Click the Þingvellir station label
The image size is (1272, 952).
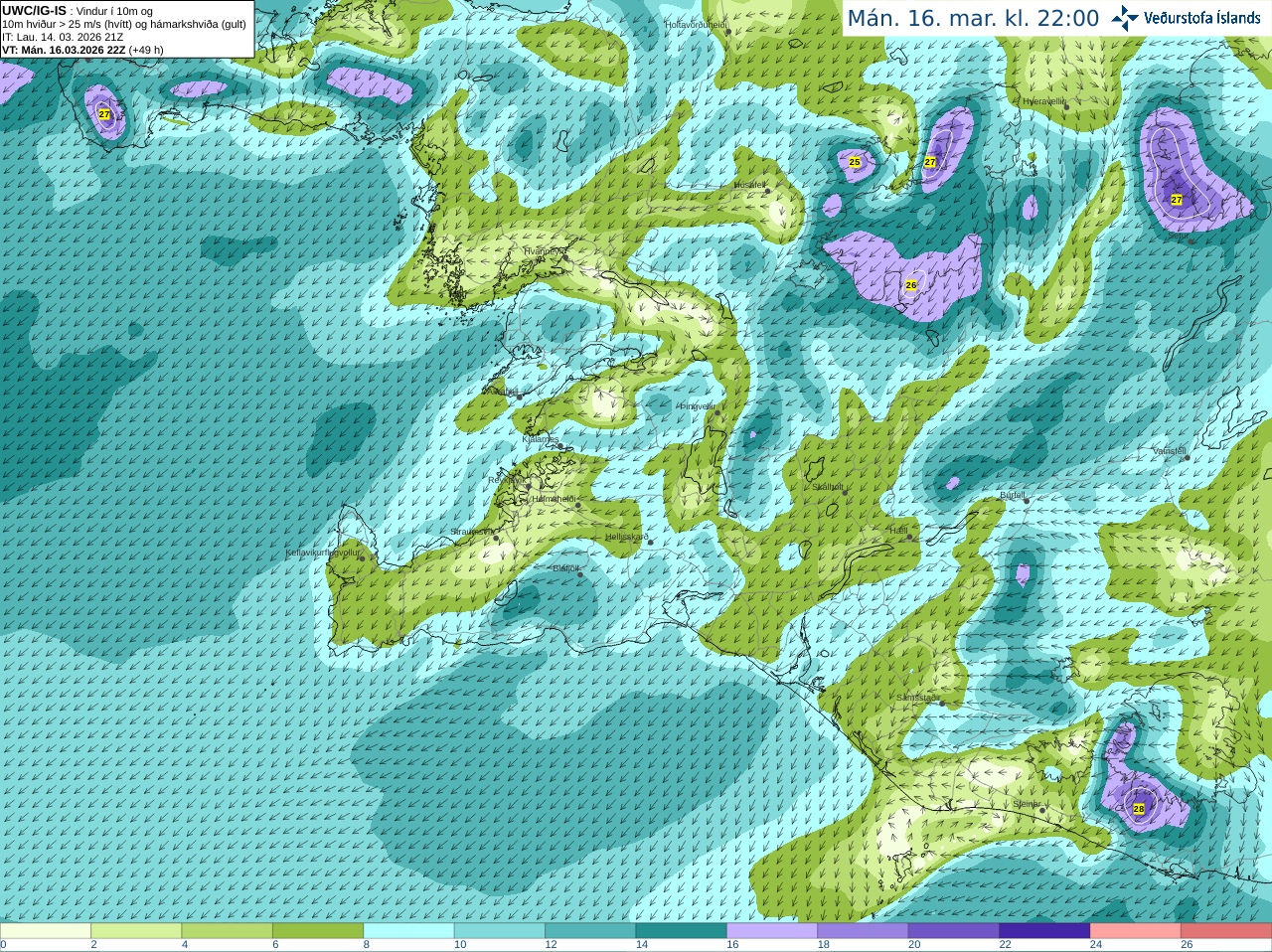coord(697,406)
